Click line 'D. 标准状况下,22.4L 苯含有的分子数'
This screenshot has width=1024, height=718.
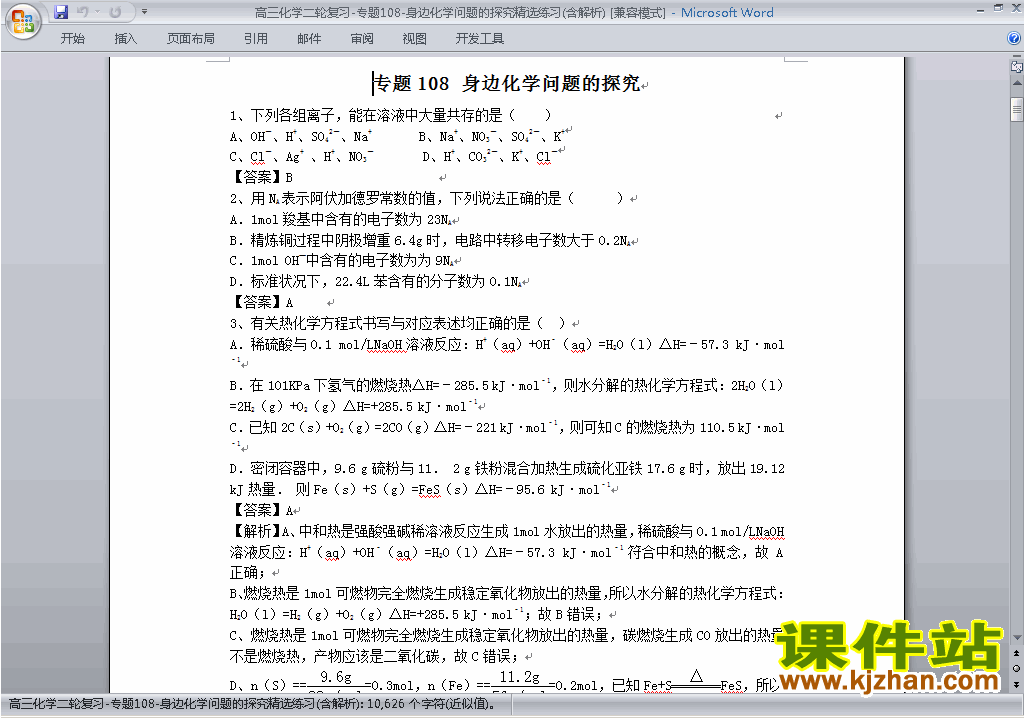(376, 282)
